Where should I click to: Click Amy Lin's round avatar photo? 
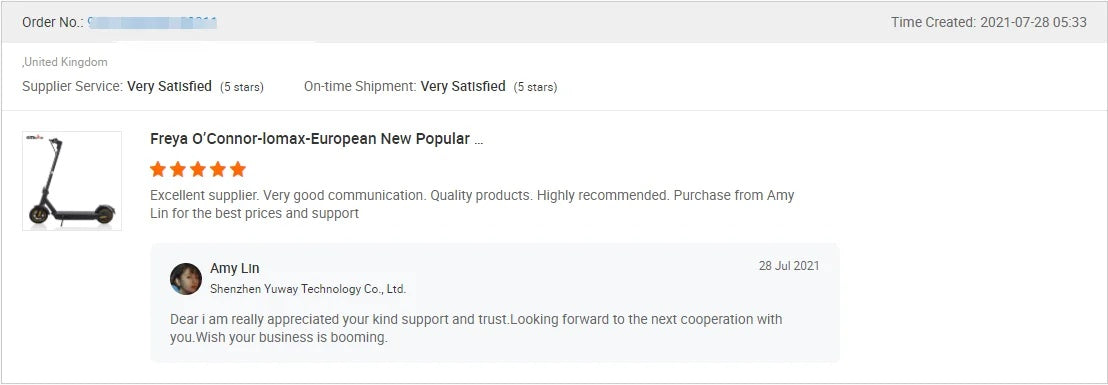(186, 278)
